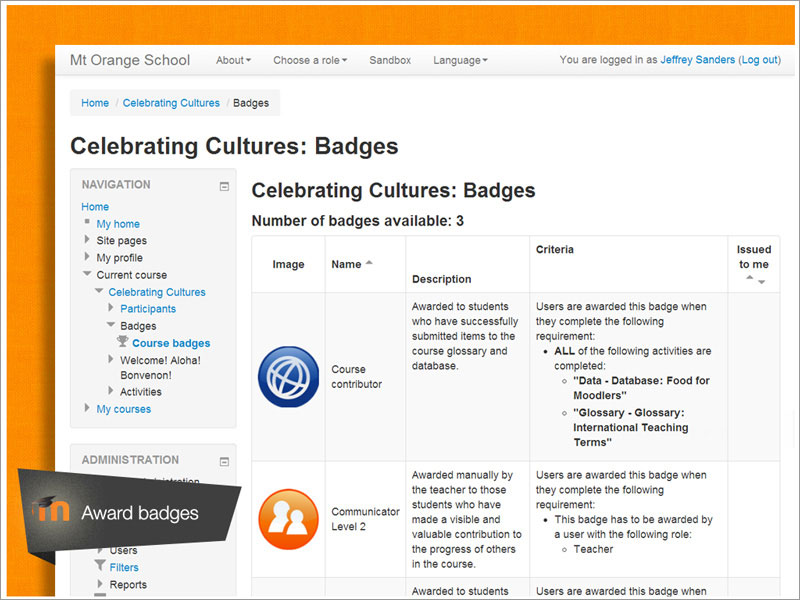Open the Sandbox menu item
Screen dimensions: 800x600
pos(390,60)
